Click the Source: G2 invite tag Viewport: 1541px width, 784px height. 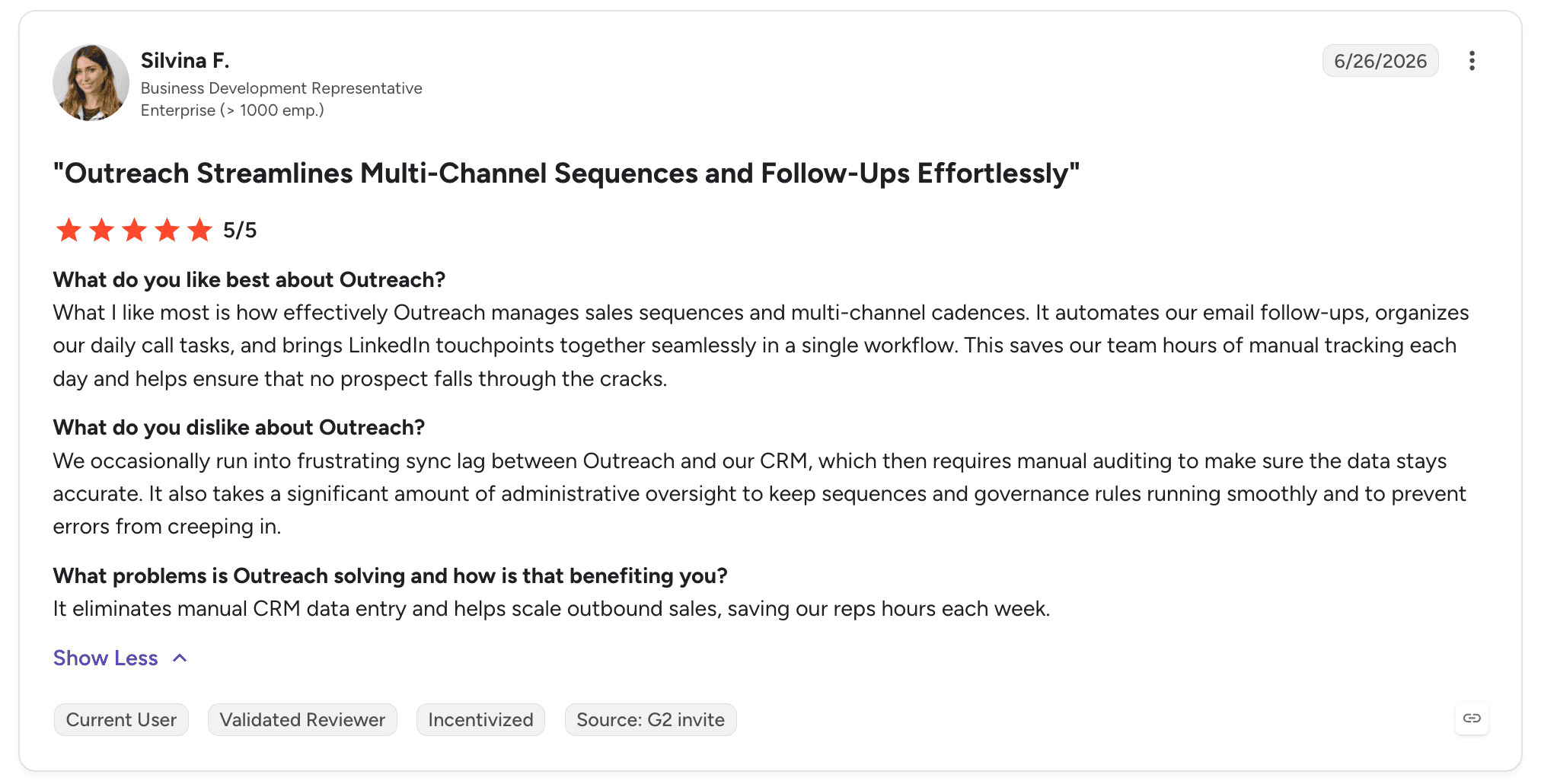[650, 720]
